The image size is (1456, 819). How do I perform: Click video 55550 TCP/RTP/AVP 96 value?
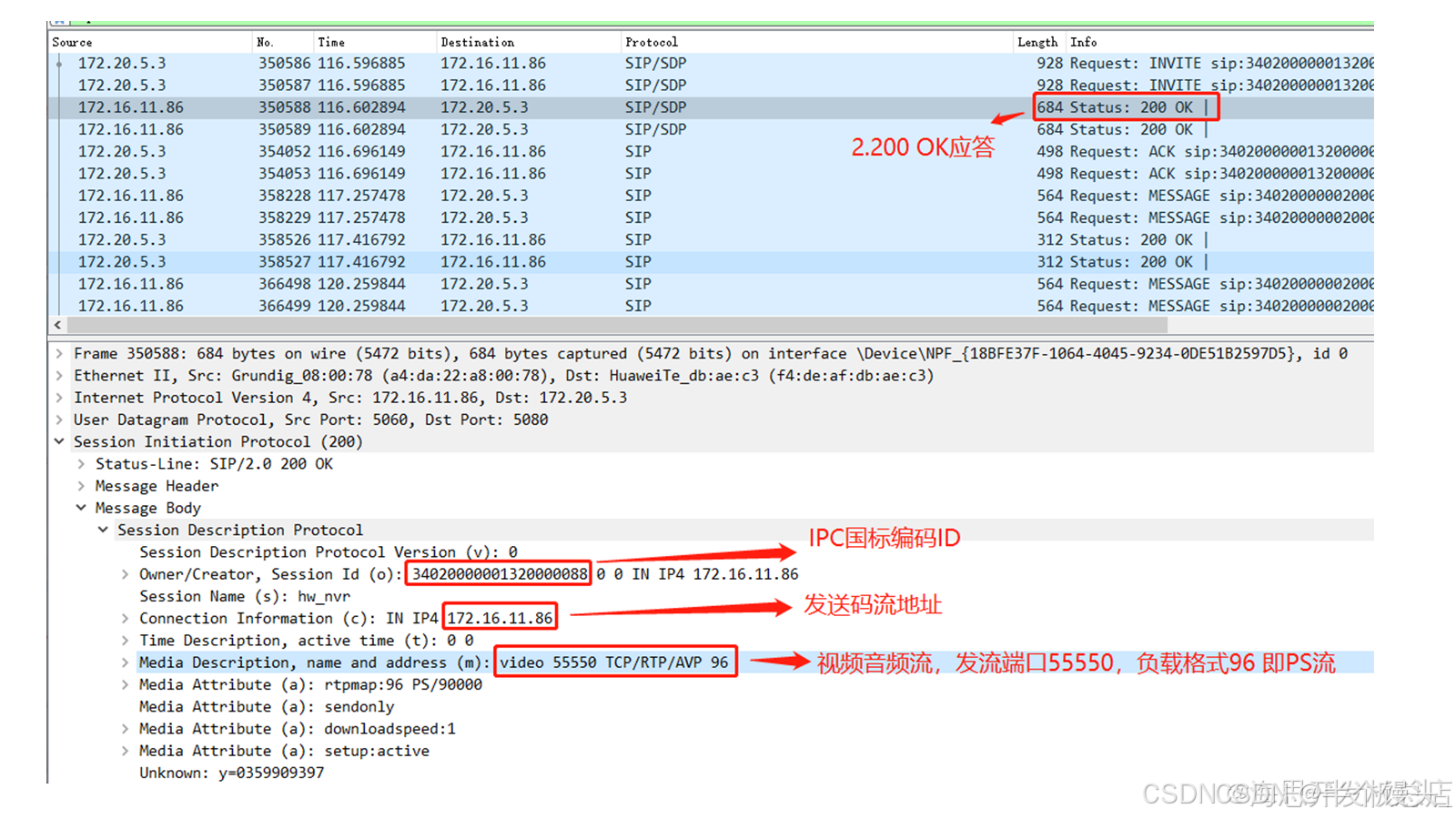tap(614, 662)
